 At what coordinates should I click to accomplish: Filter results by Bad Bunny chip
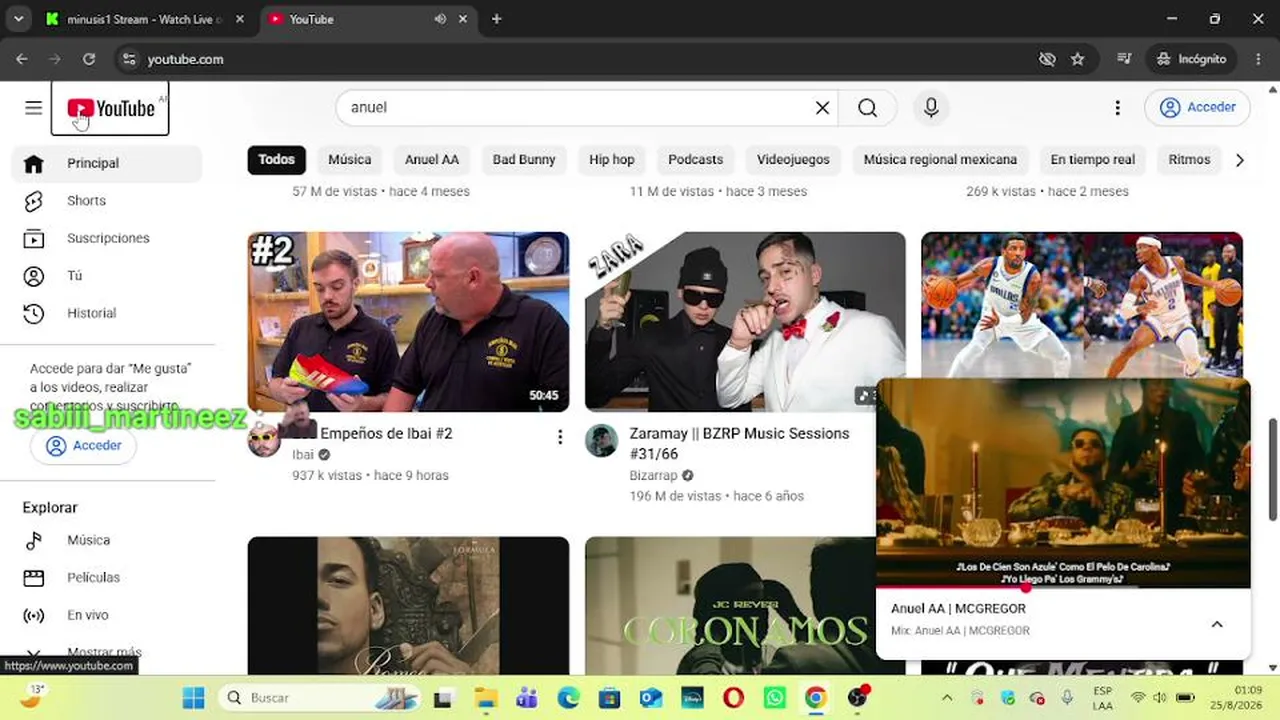pos(524,160)
